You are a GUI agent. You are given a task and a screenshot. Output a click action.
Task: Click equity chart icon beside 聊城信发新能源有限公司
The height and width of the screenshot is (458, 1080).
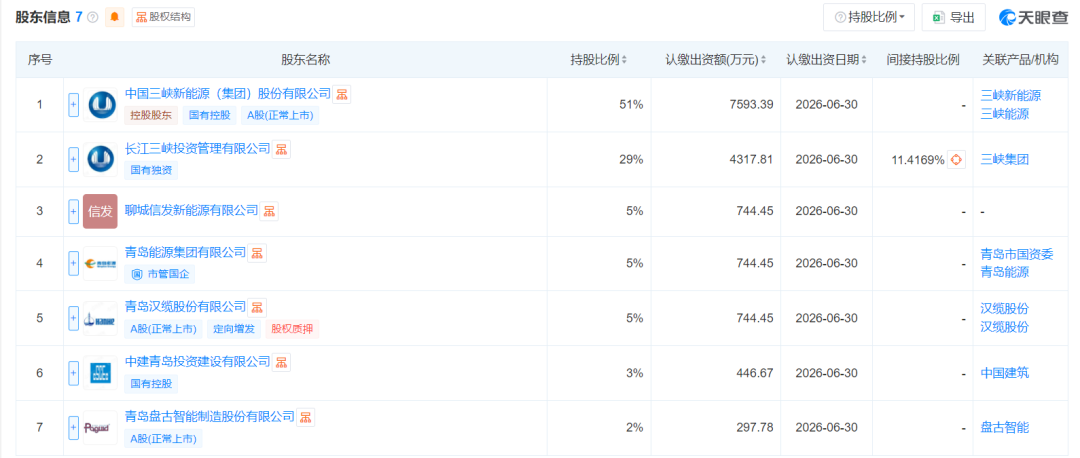(x=270, y=211)
